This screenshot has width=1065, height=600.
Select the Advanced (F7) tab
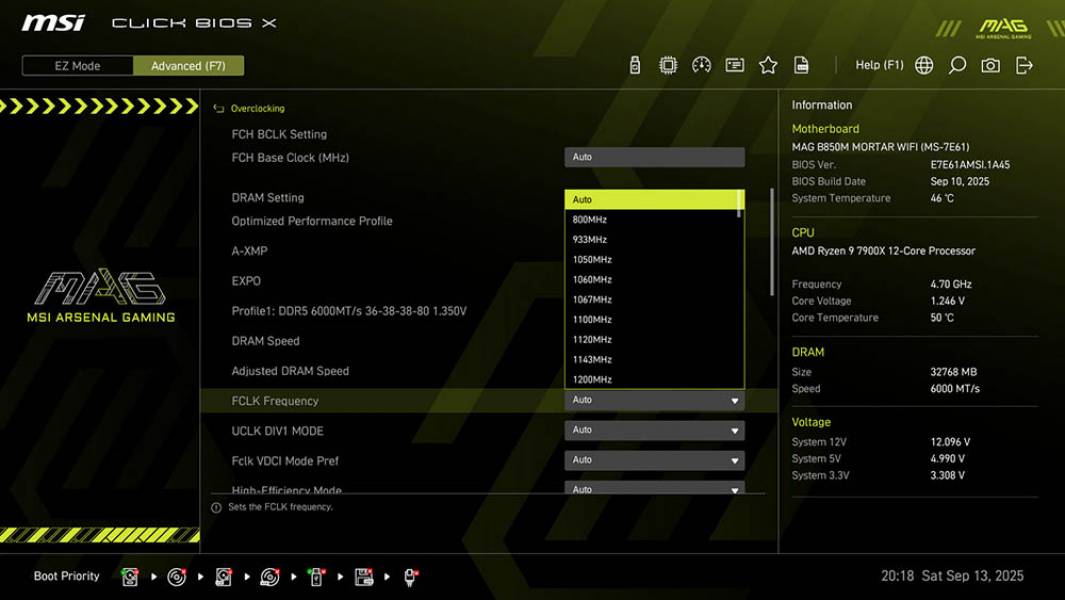coord(189,66)
